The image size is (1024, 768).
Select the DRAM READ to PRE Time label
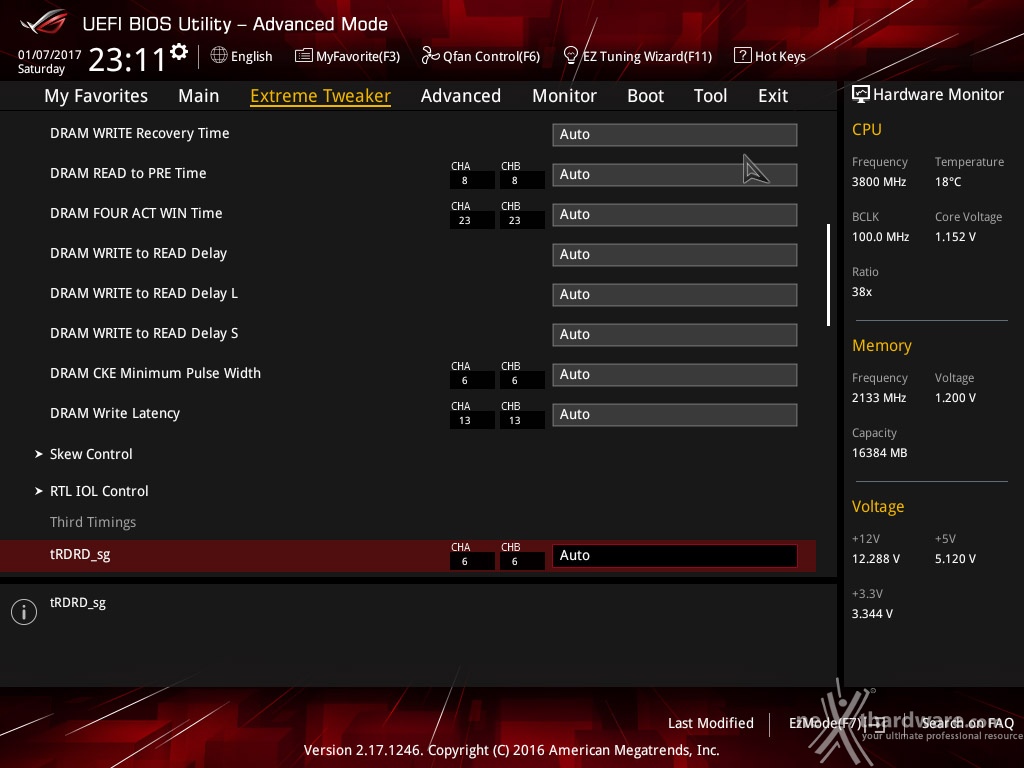tap(128, 173)
